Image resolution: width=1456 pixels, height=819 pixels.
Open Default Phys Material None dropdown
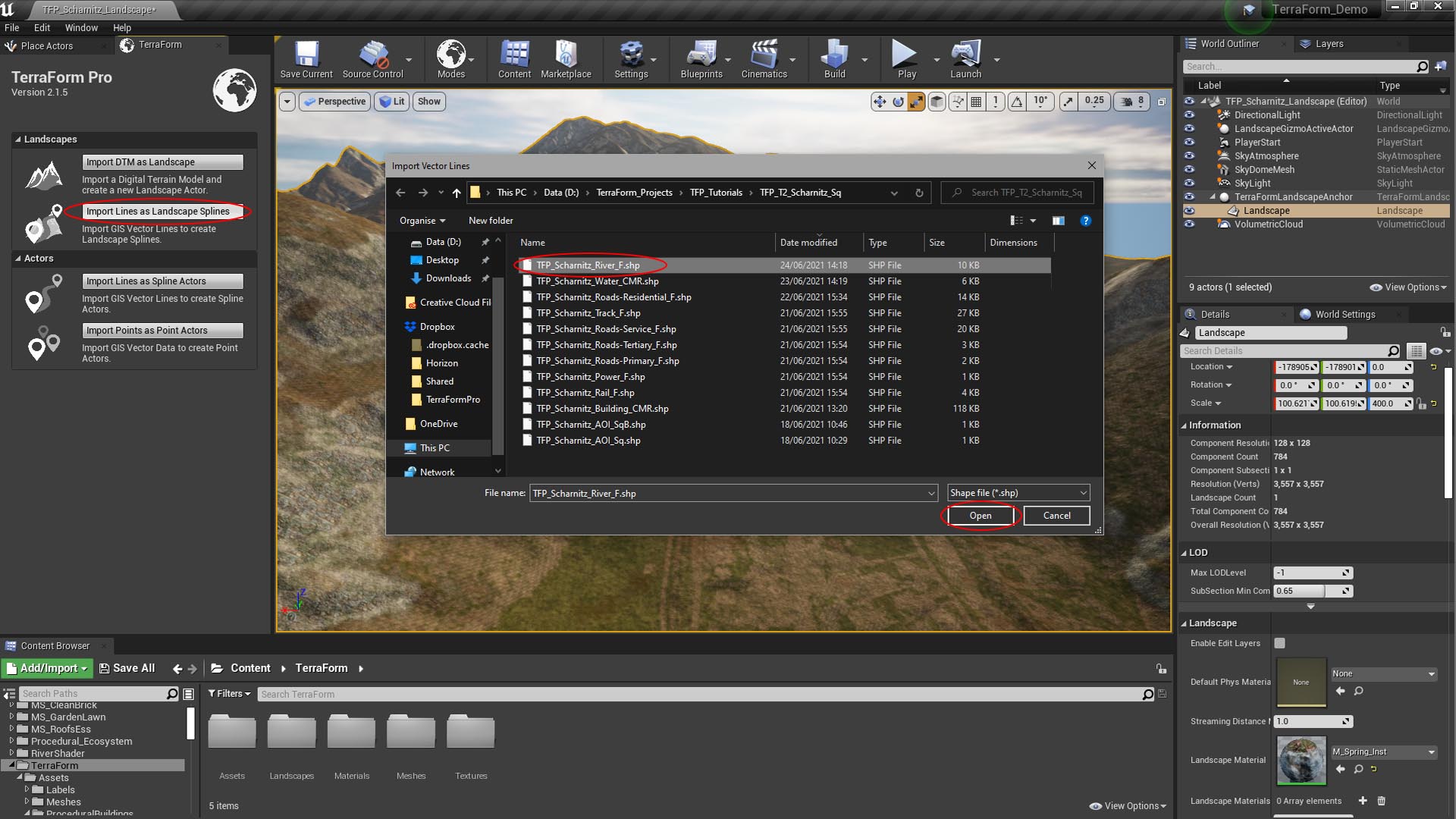(1384, 673)
